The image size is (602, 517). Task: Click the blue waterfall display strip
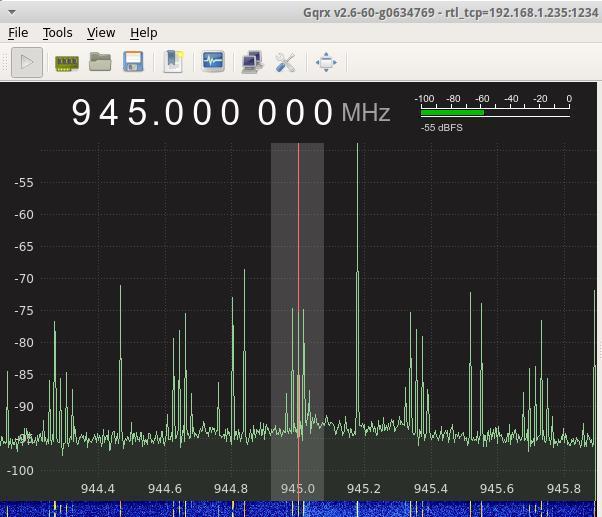(x=300, y=509)
